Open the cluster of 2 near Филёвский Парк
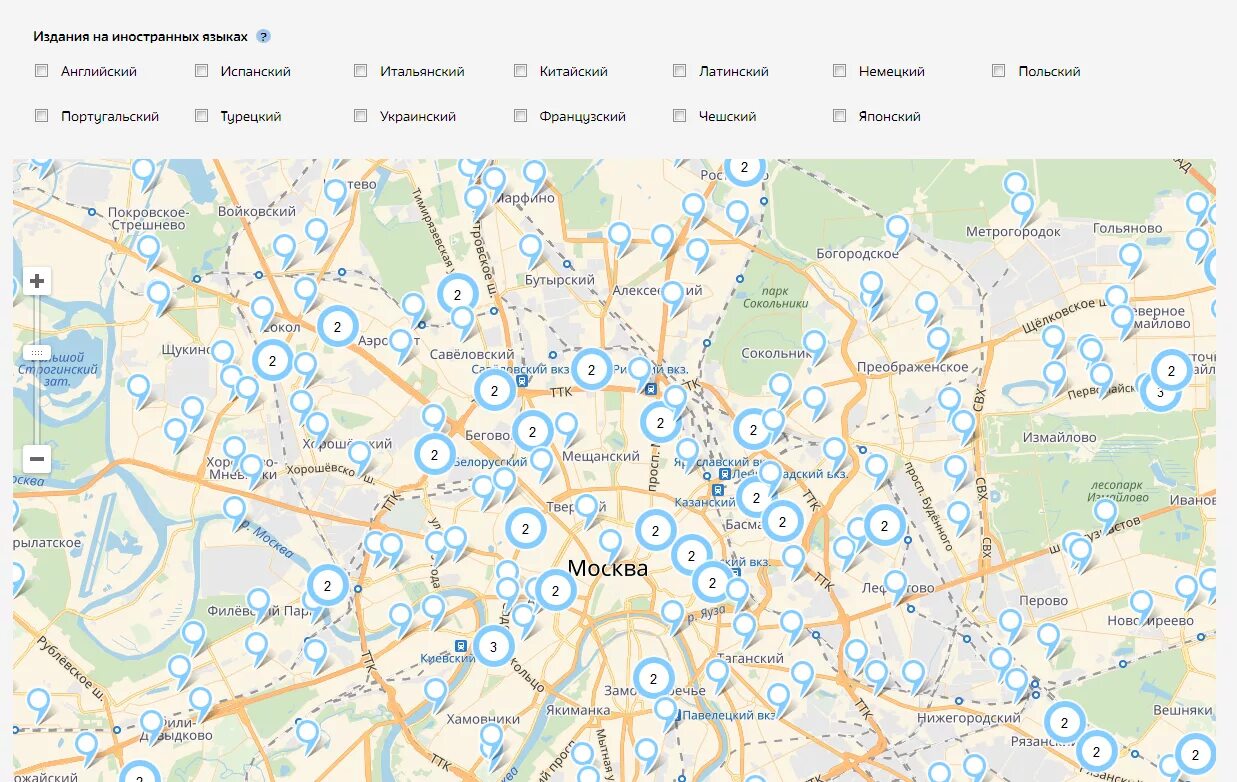This screenshot has height=782, width=1237. 328,586
